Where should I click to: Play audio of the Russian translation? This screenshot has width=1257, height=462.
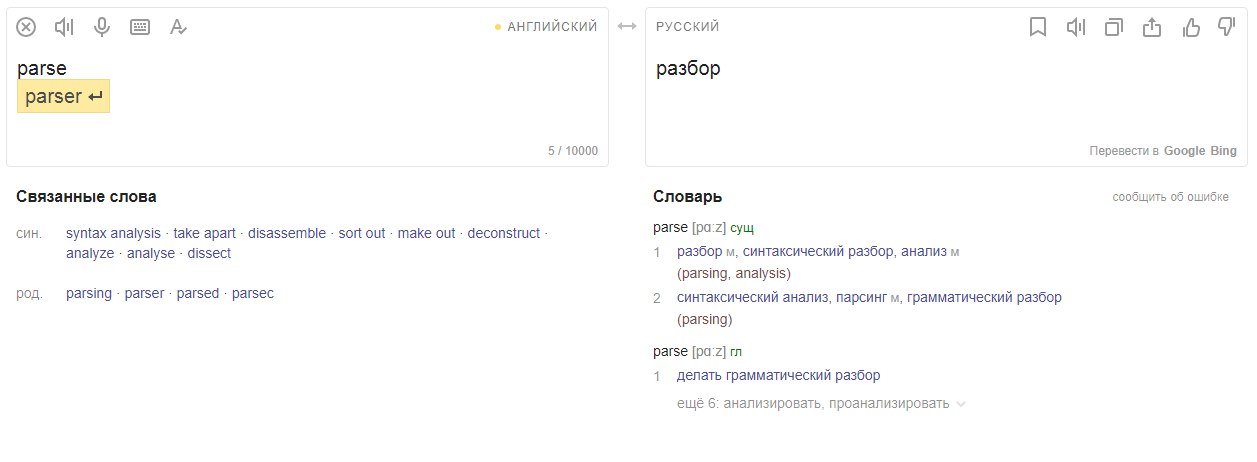(x=1076, y=28)
